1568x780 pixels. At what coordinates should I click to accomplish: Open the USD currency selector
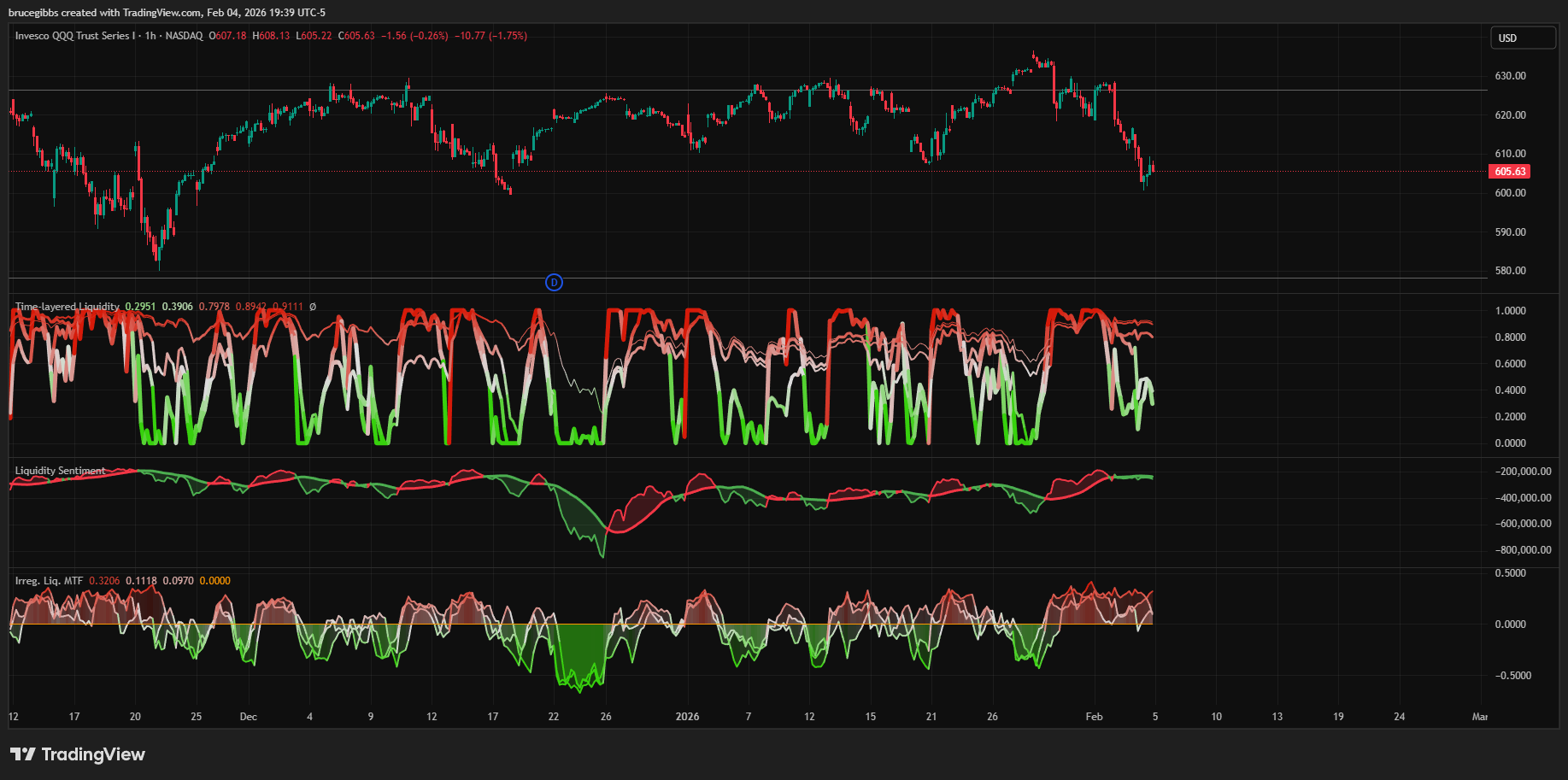point(1523,38)
